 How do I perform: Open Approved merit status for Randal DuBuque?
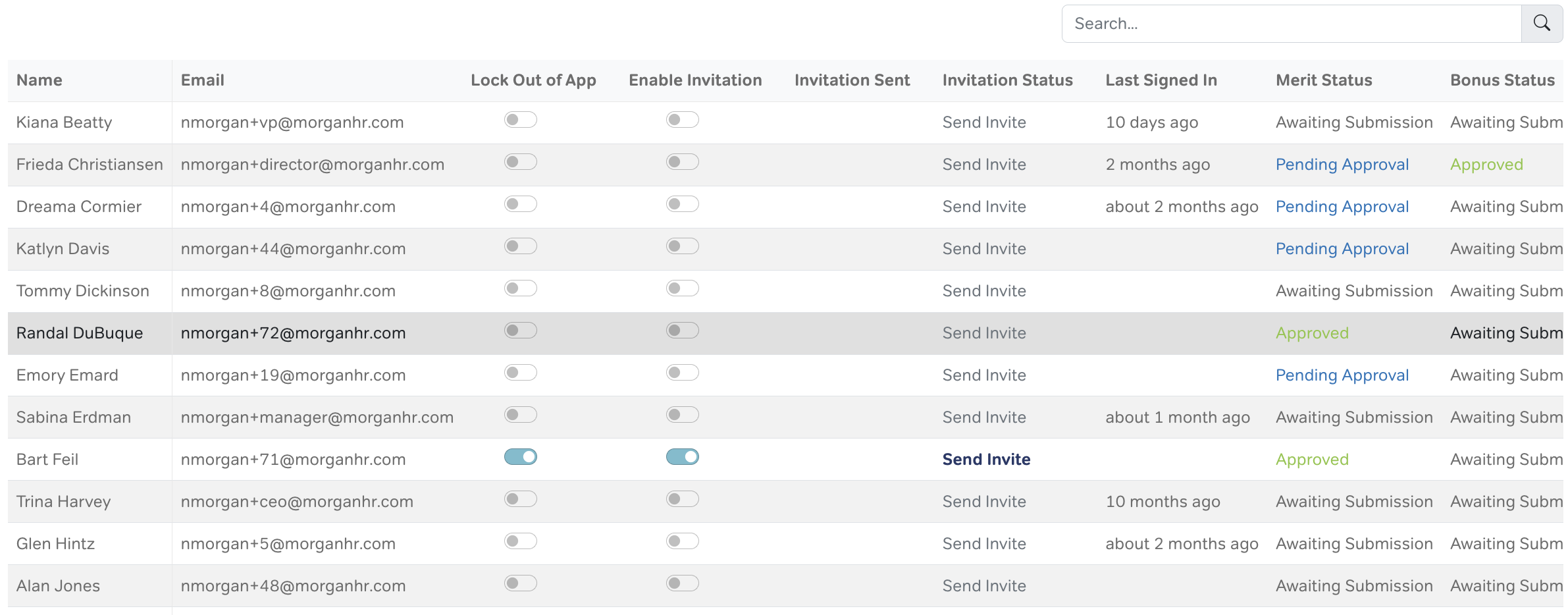[1311, 333]
